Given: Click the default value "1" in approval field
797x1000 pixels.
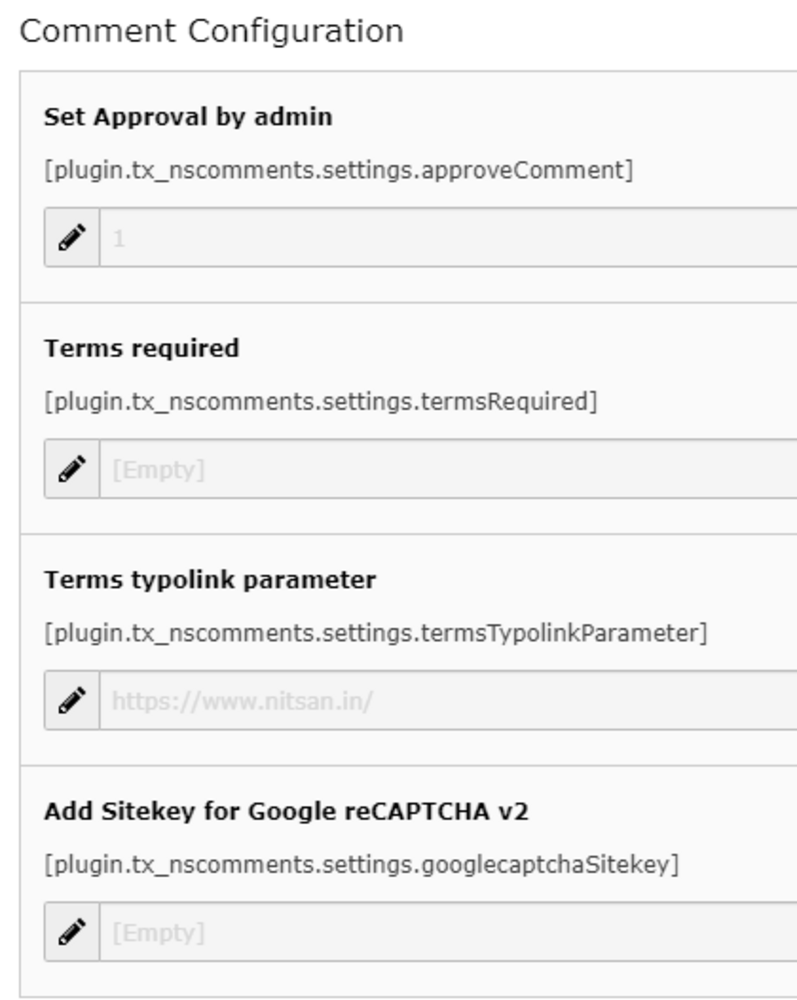Looking at the screenshot, I should point(119,239).
